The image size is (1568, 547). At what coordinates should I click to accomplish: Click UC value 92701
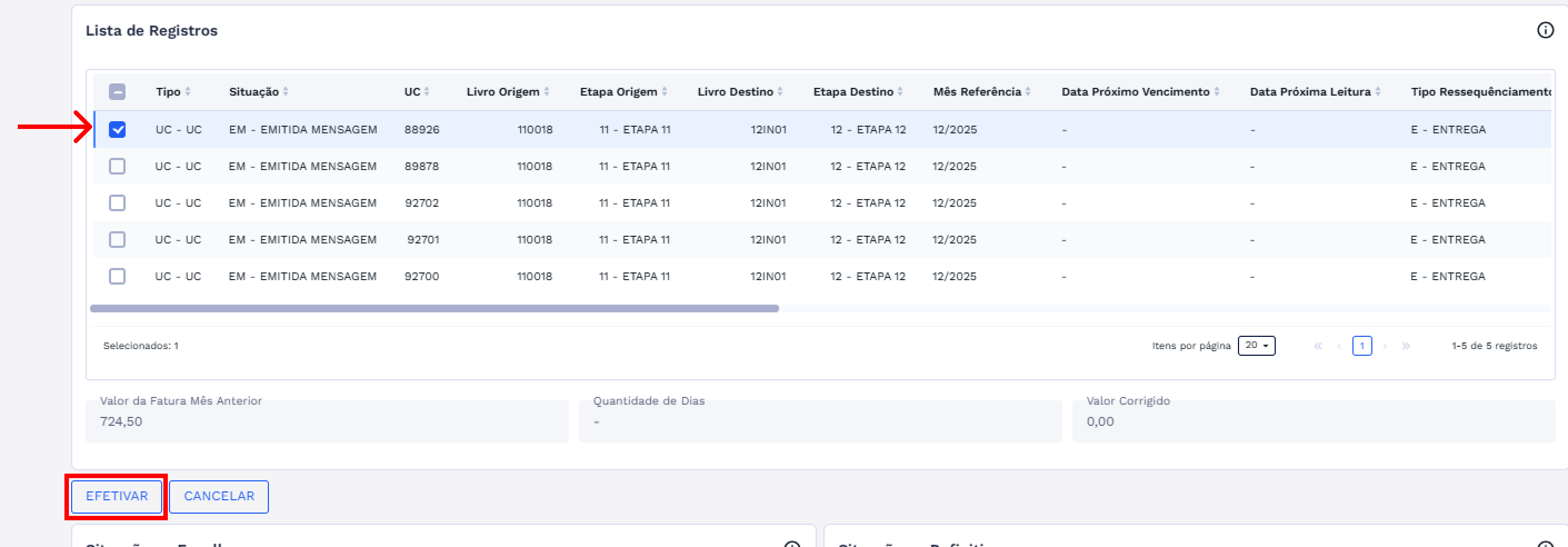[423, 240]
